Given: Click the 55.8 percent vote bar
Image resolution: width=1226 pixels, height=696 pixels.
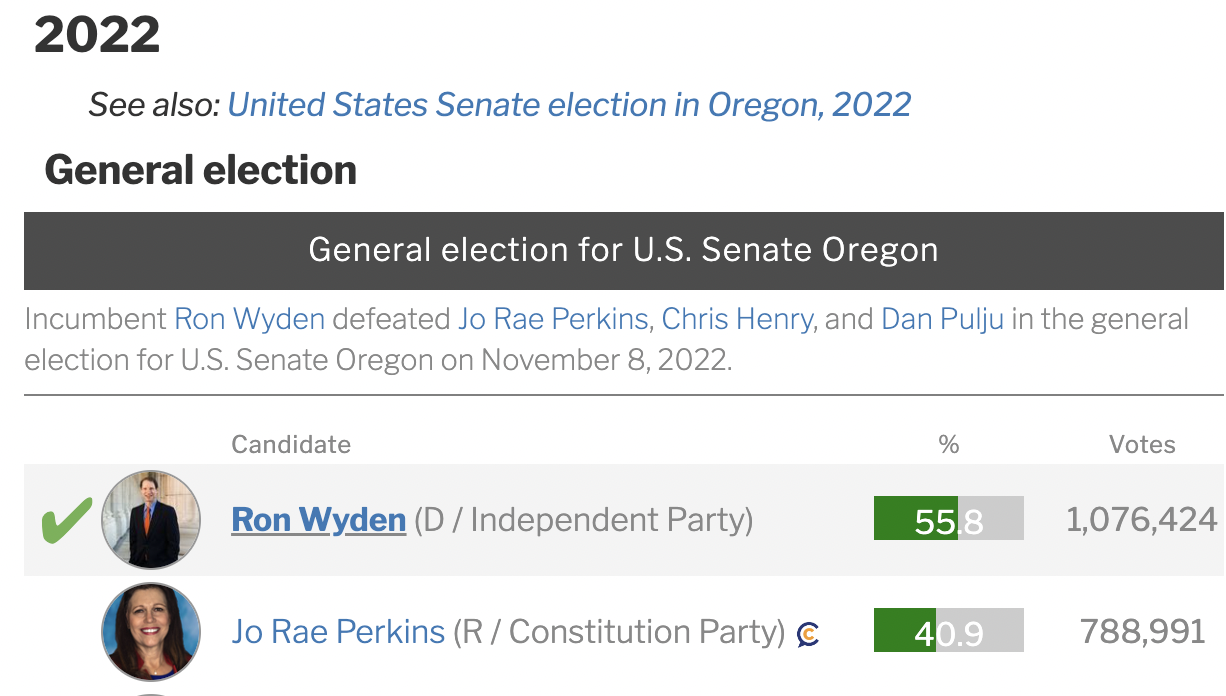Looking at the screenshot, I should click(x=949, y=518).
